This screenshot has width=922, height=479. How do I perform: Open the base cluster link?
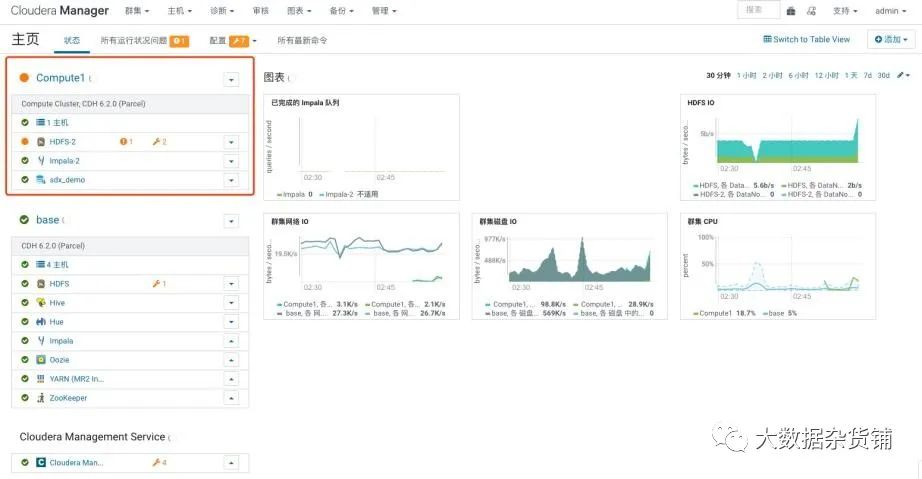click(47, 220)
